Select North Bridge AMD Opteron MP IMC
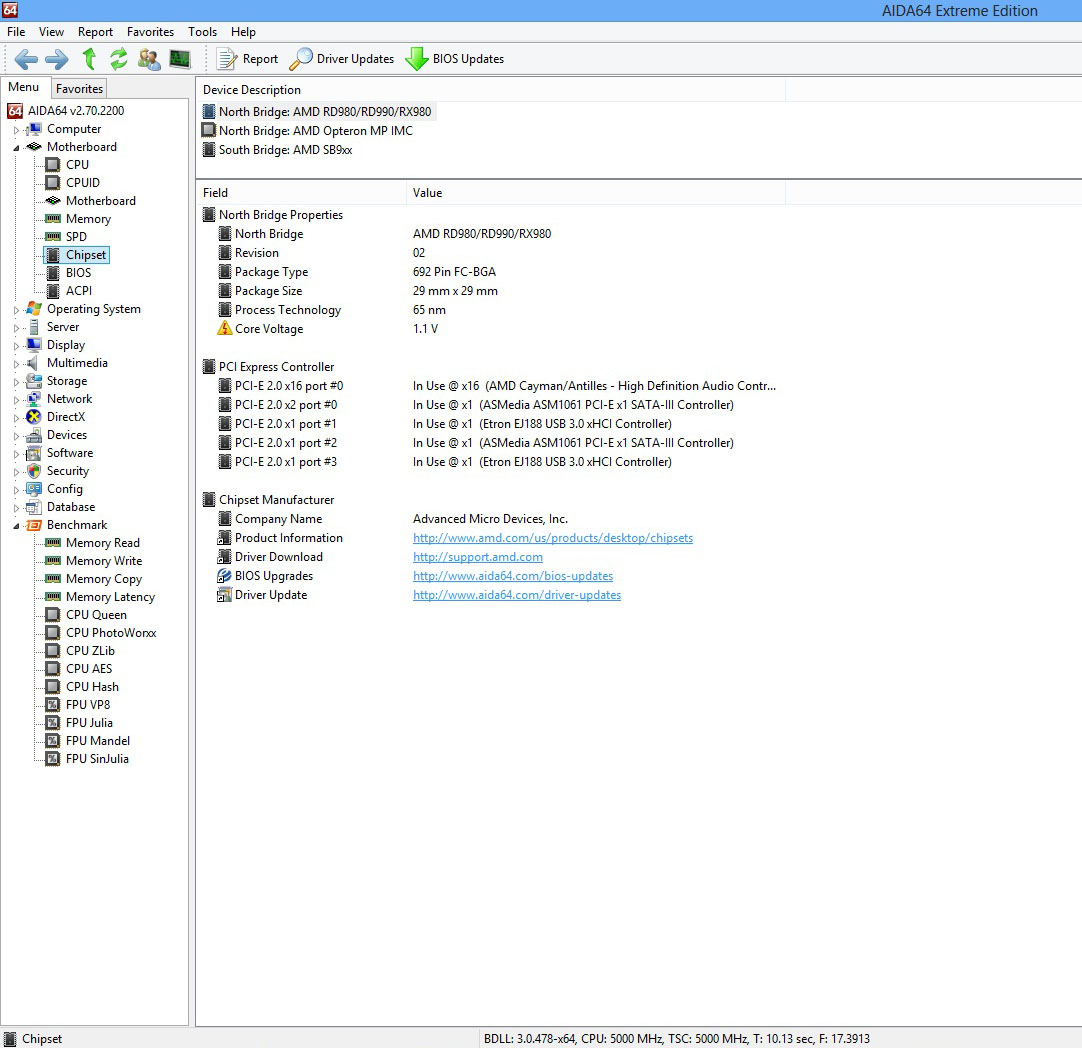Screen dimensions: 1082x1048 tap(315, 130)
